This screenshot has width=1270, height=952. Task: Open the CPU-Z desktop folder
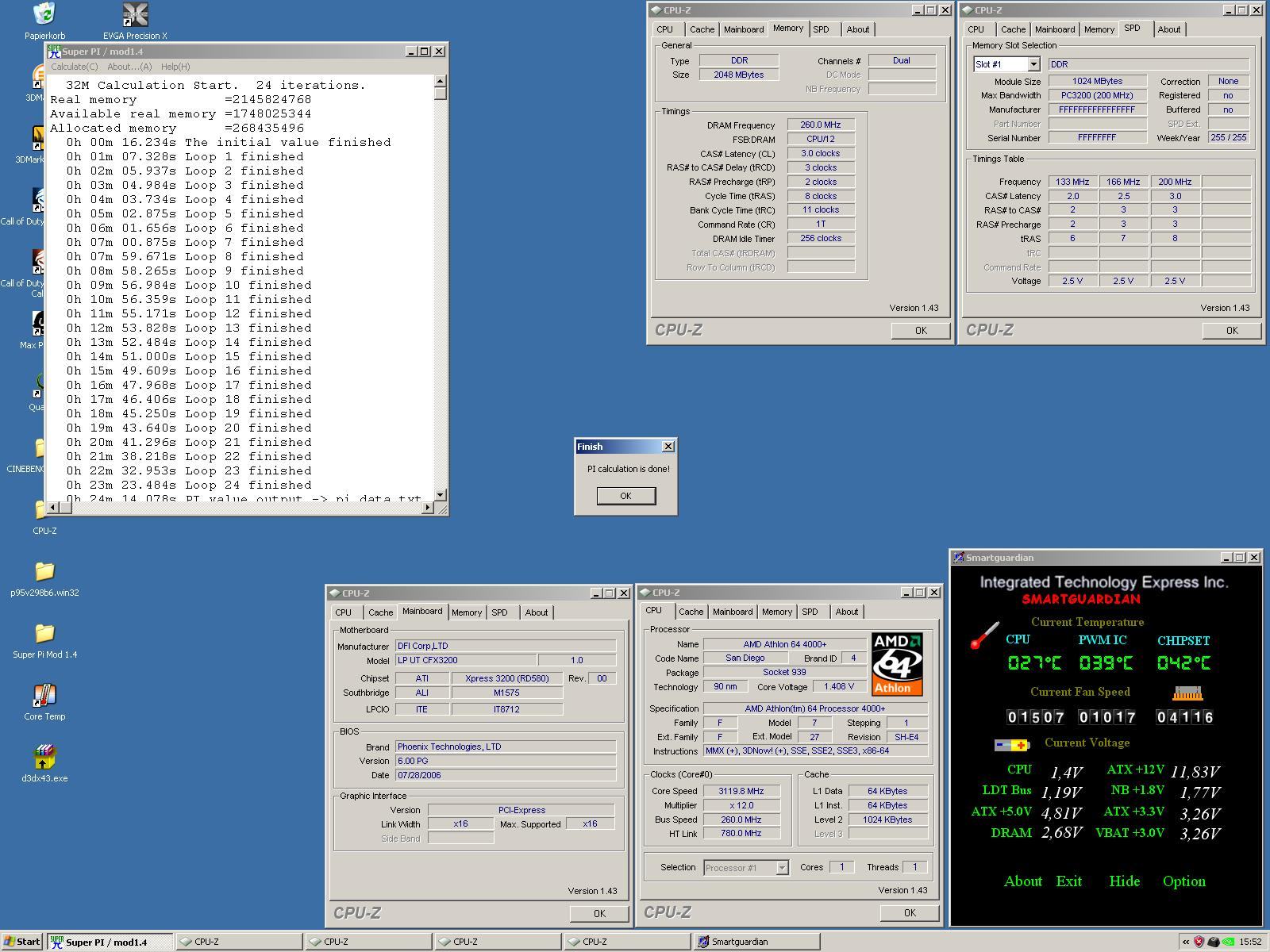pyautogui.click(x=44, y=510)
